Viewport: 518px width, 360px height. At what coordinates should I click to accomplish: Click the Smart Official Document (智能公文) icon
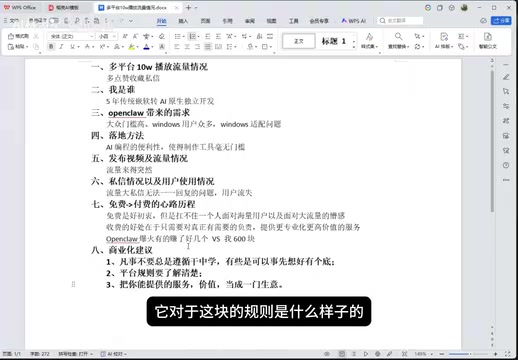coord(488,41)
